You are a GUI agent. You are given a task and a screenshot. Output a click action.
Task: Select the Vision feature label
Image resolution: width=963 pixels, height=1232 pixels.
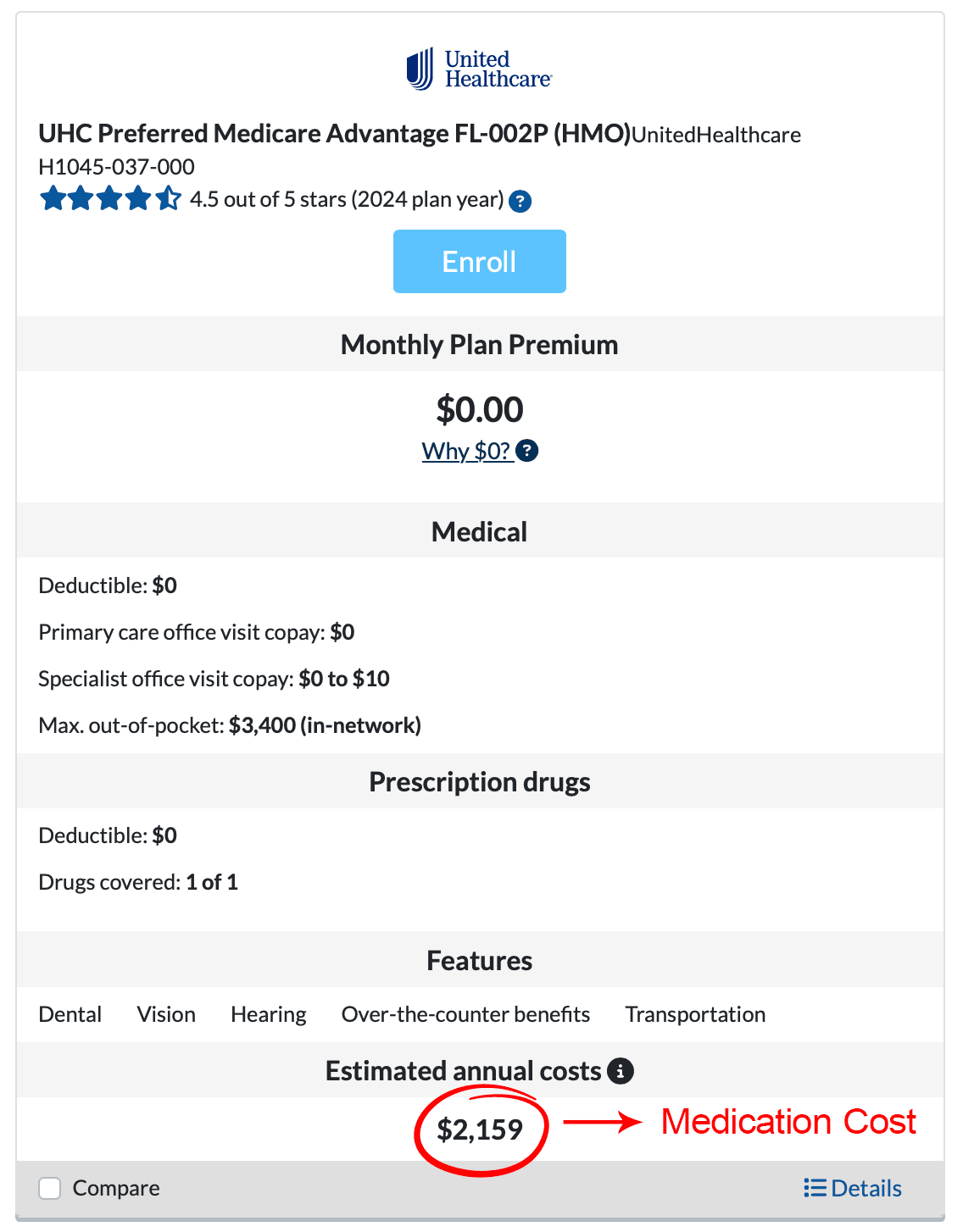166,1014
